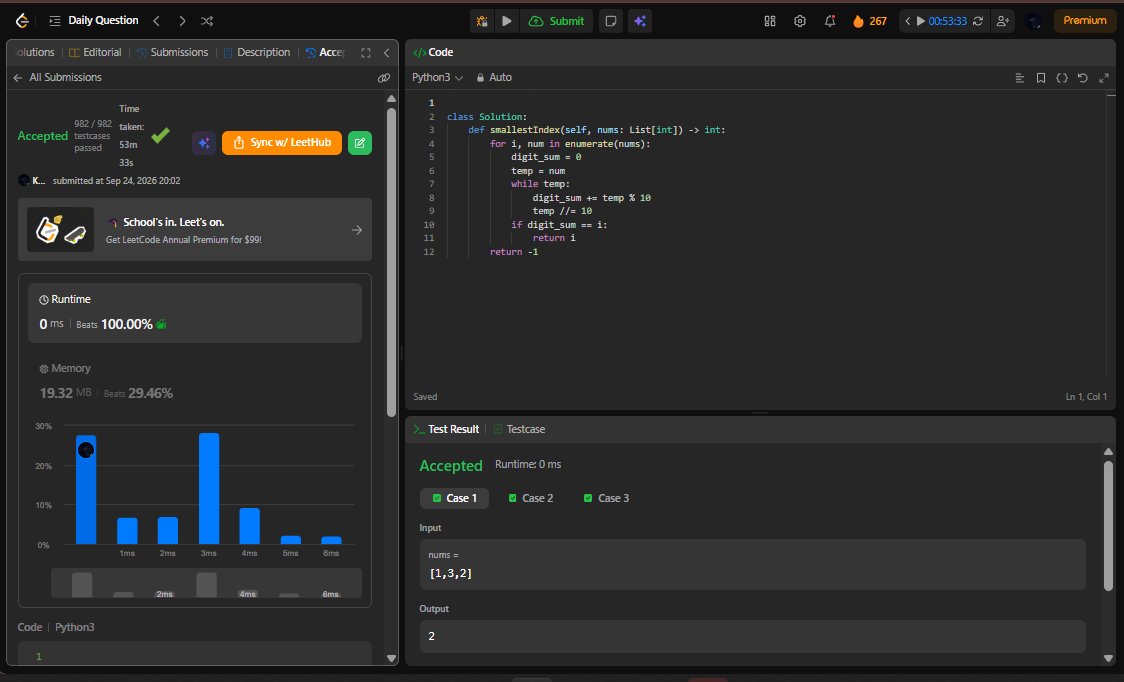Run the code with the play icon
Screen dimensions: 1124x682
pyautogui.click(x=507, y=21)
